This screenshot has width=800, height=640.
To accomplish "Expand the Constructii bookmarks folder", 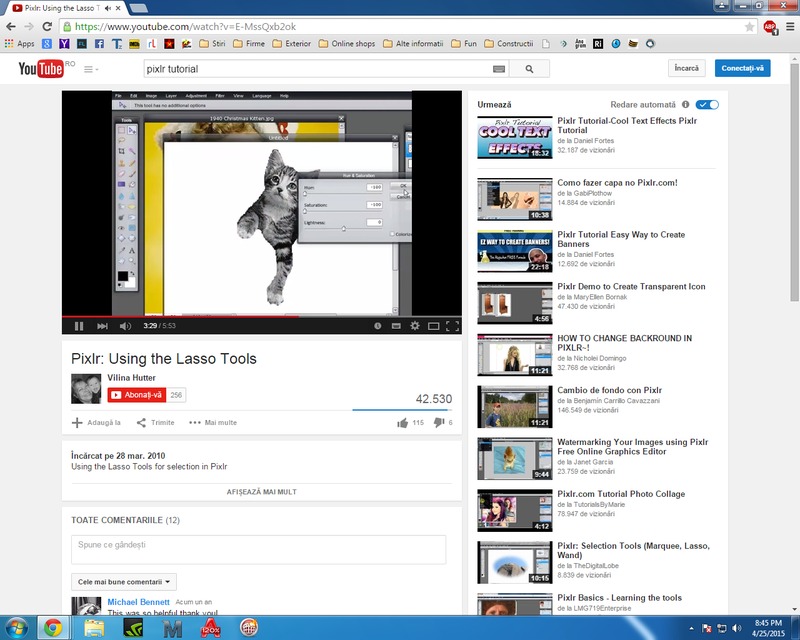I will pyautogui.click(x=509, y=44).
